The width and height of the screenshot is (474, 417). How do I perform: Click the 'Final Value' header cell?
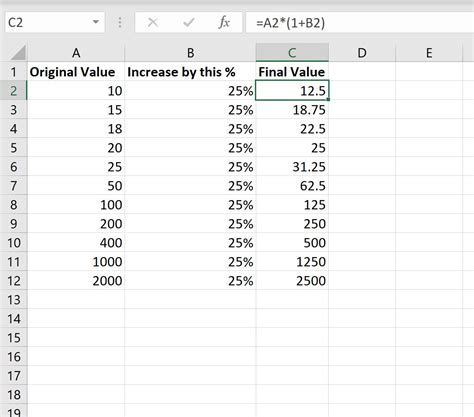(x=292, y=72)
